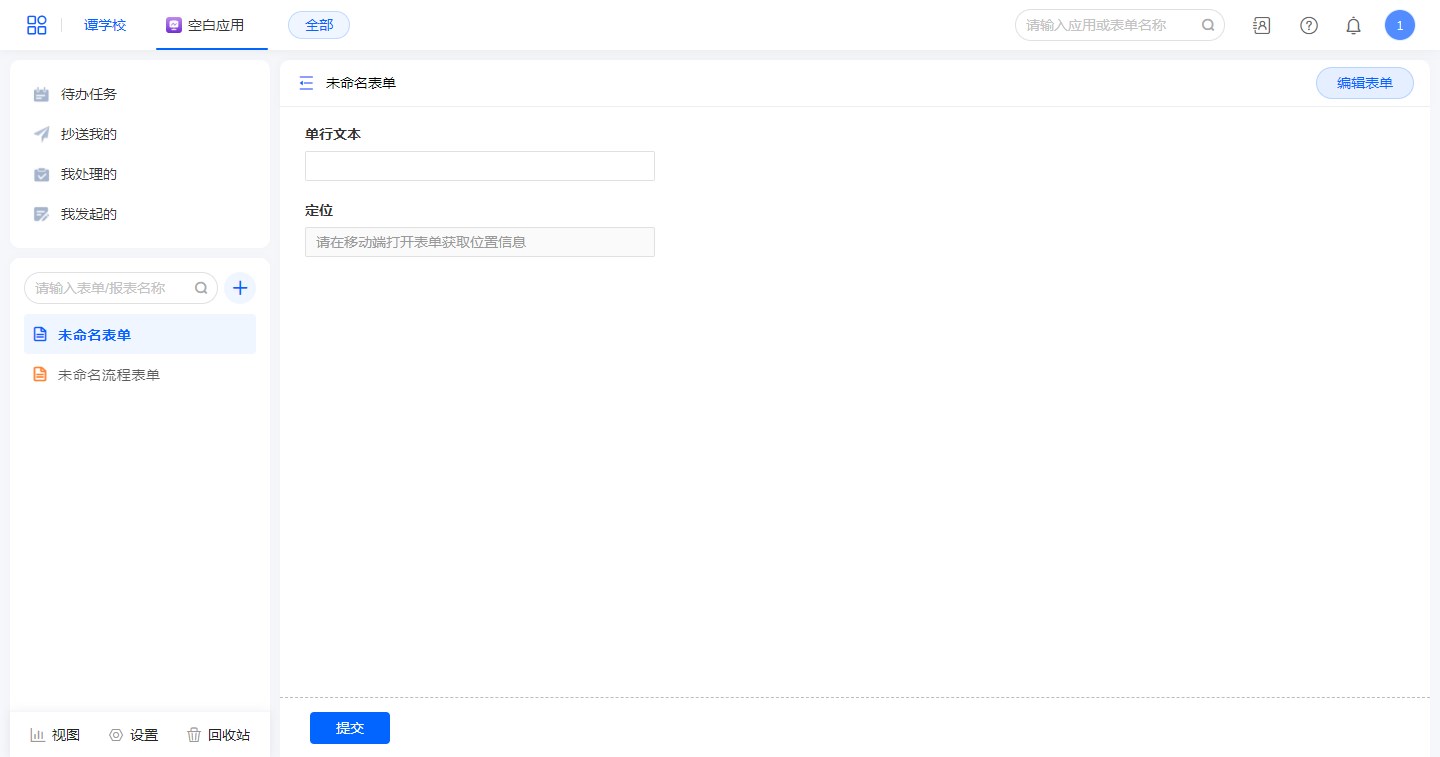Click the contacts address book icon
The width and height of the screenshot is (1440, 757).
pyautogui.click(x=1262, y=26)
